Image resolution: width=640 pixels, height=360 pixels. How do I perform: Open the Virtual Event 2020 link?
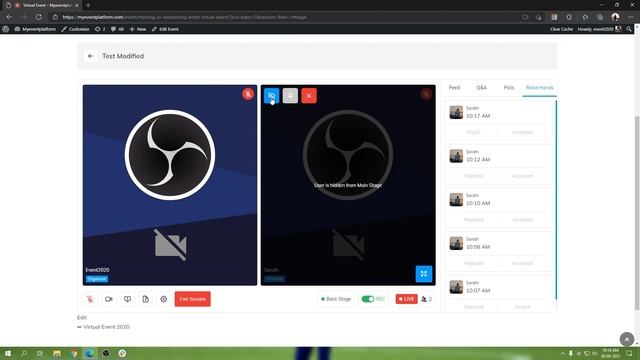106,327
